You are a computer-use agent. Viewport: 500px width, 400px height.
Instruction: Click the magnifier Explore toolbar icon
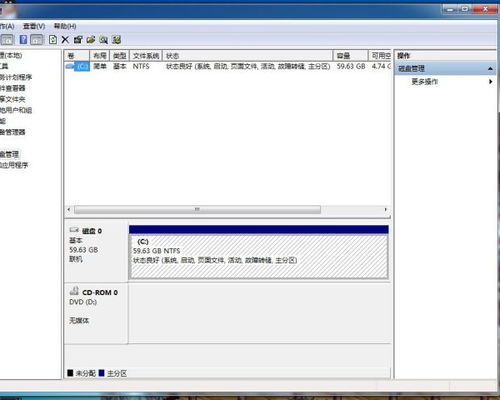(103, 40)
